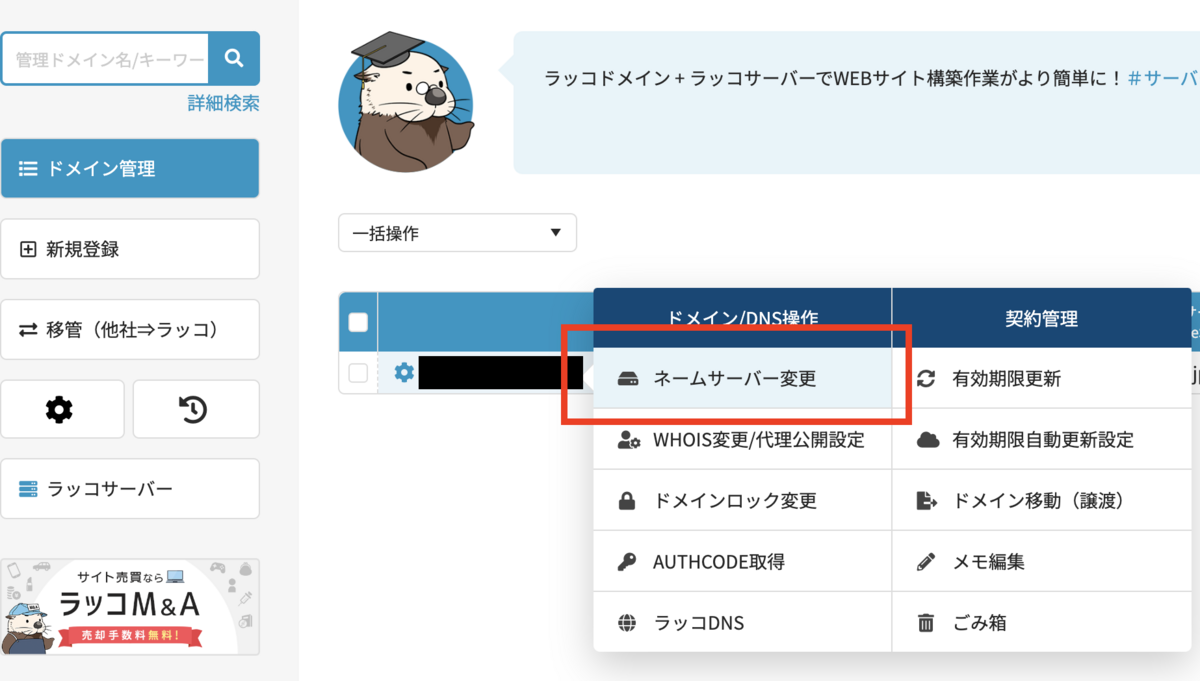Viewport: 1200px width, 681px height.
Task: Click the history clock icon in sidebar
Action: pyautogui.click(x=196, y=408)
